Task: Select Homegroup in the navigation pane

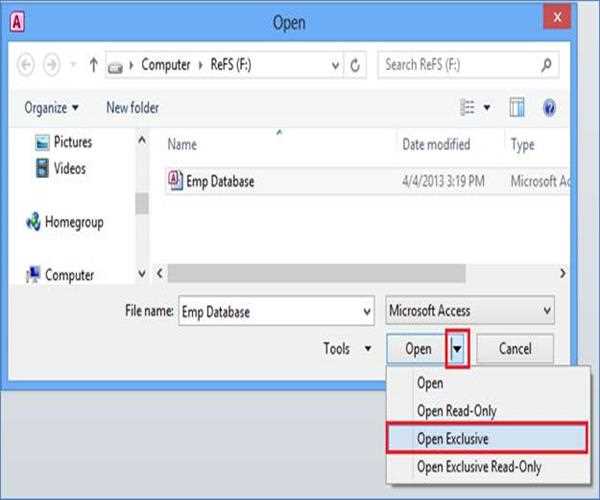Action: [x=65, y=222]
